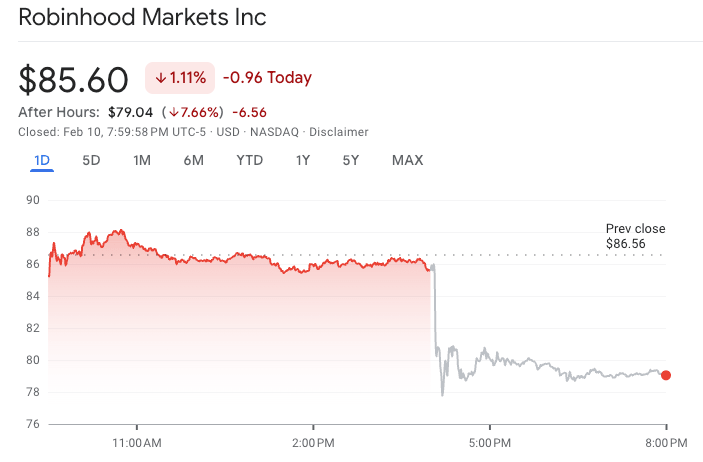The height and width of the screenshot is (462, 703).
Task: Click the Robinhood Markets Inc title
Action: tap(143, 18)
